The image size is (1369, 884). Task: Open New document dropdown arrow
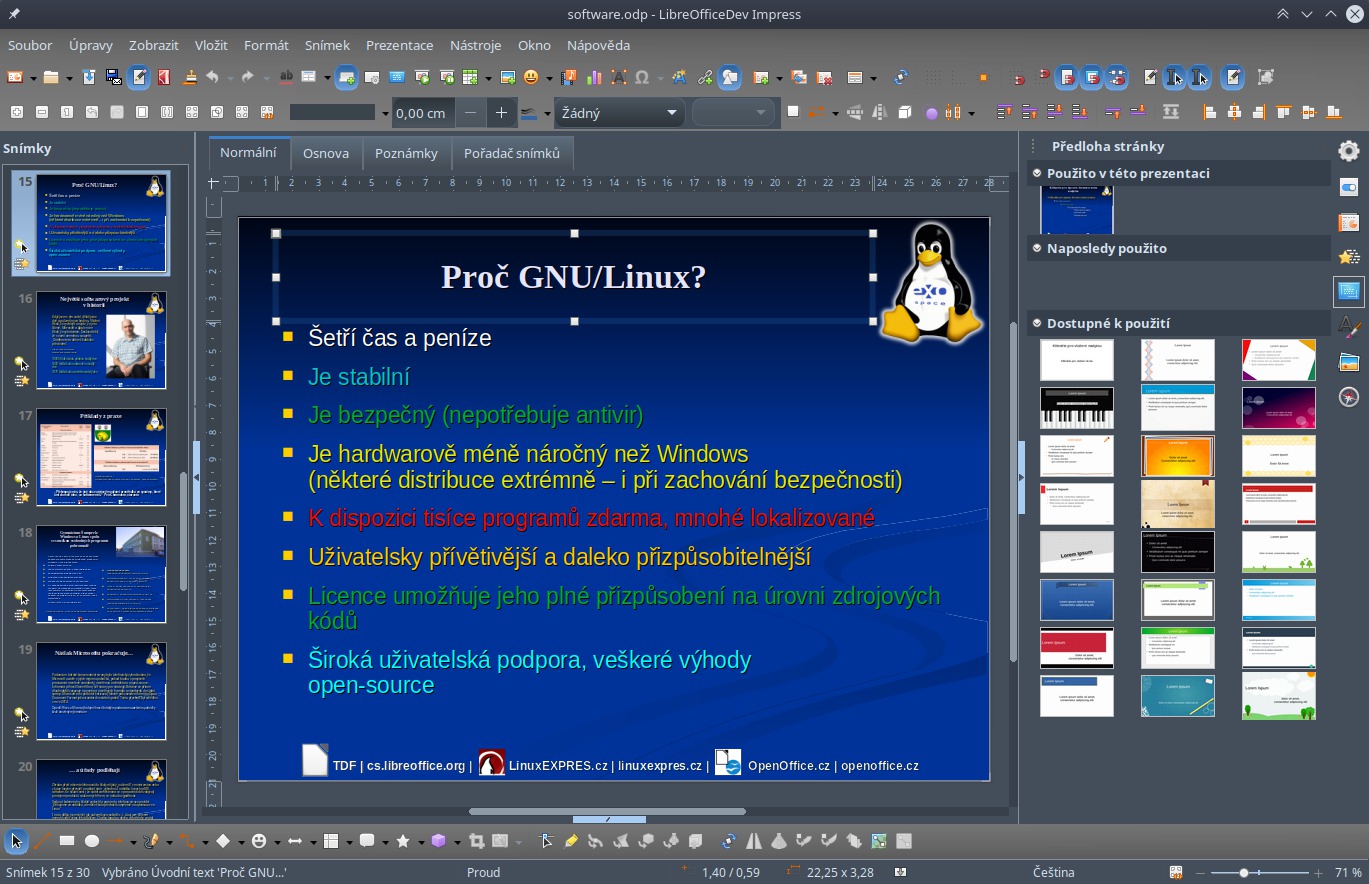click(x=33, y=78)
